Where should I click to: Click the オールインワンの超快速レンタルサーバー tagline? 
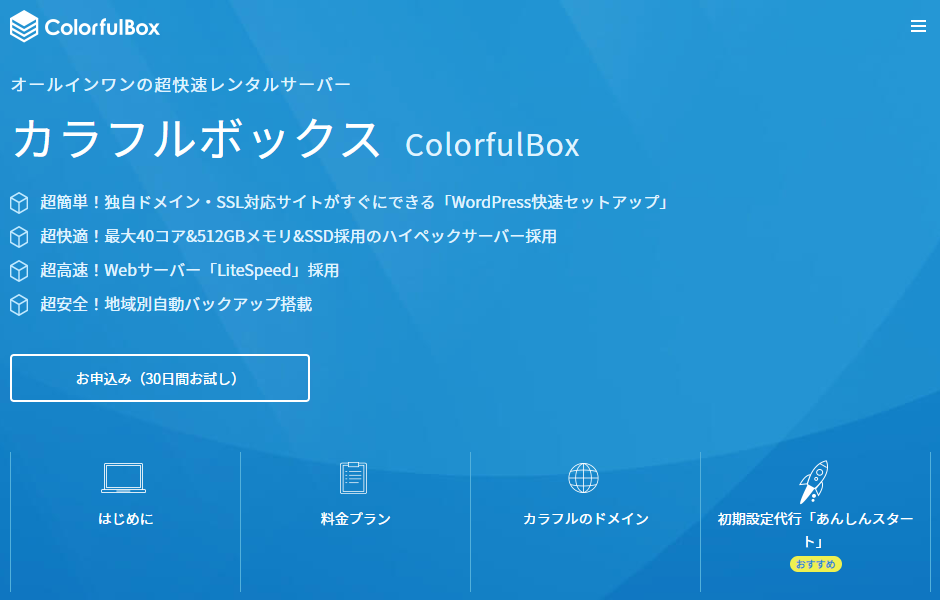click(180, 85)
